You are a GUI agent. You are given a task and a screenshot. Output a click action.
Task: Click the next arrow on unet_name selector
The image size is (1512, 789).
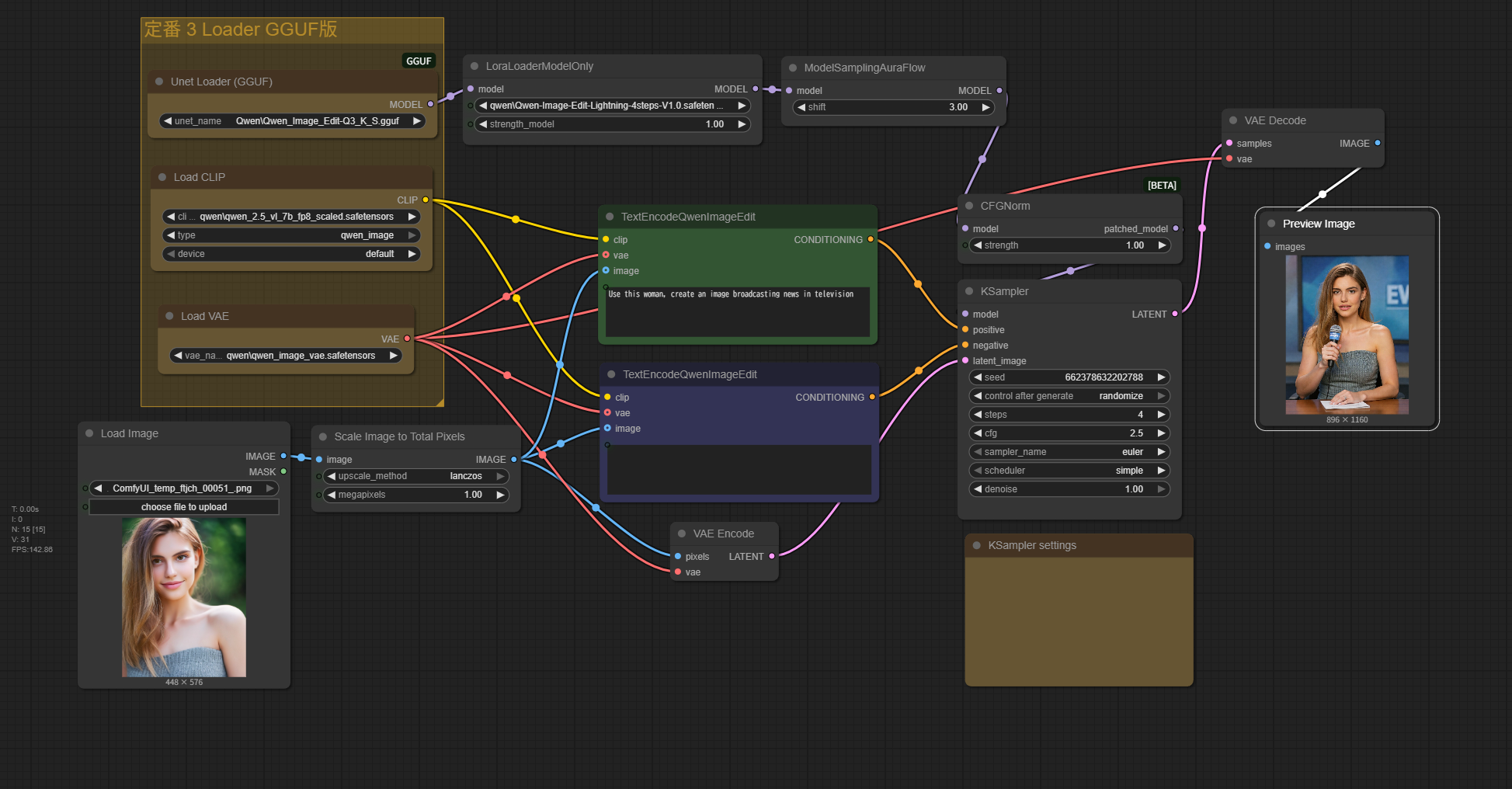pos(417,121)
